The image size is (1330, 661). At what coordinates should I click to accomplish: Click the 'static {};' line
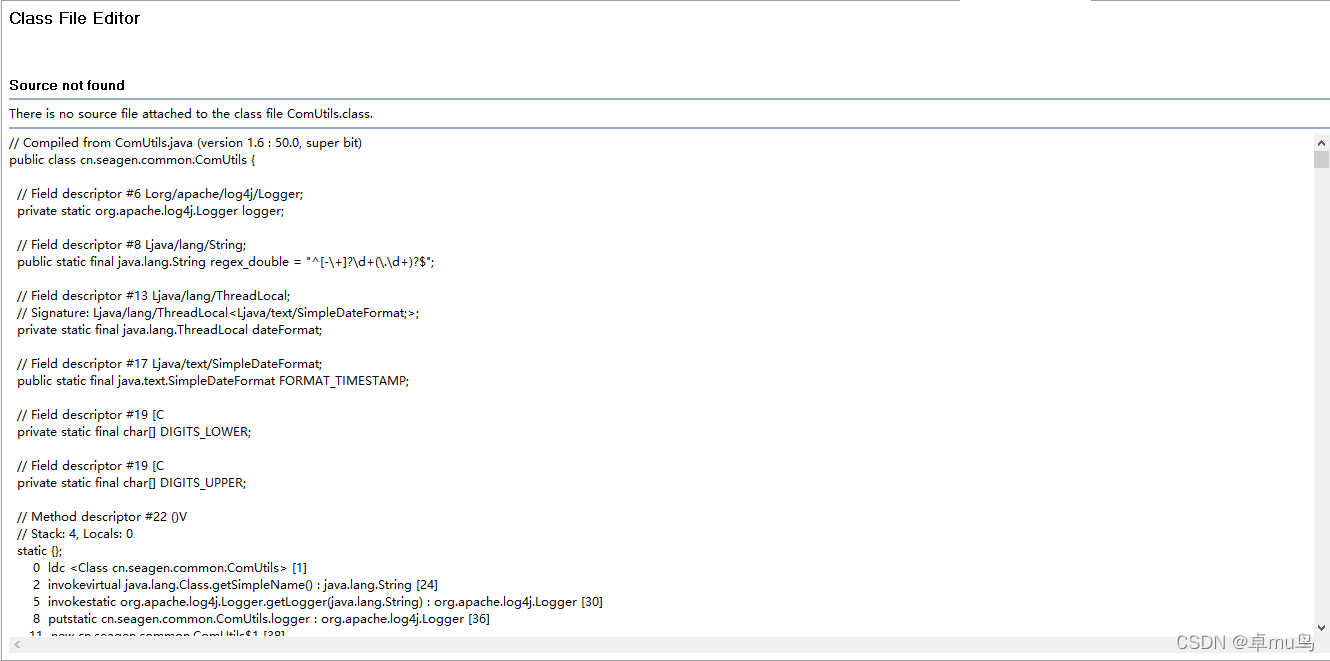[x=40, y=551]
